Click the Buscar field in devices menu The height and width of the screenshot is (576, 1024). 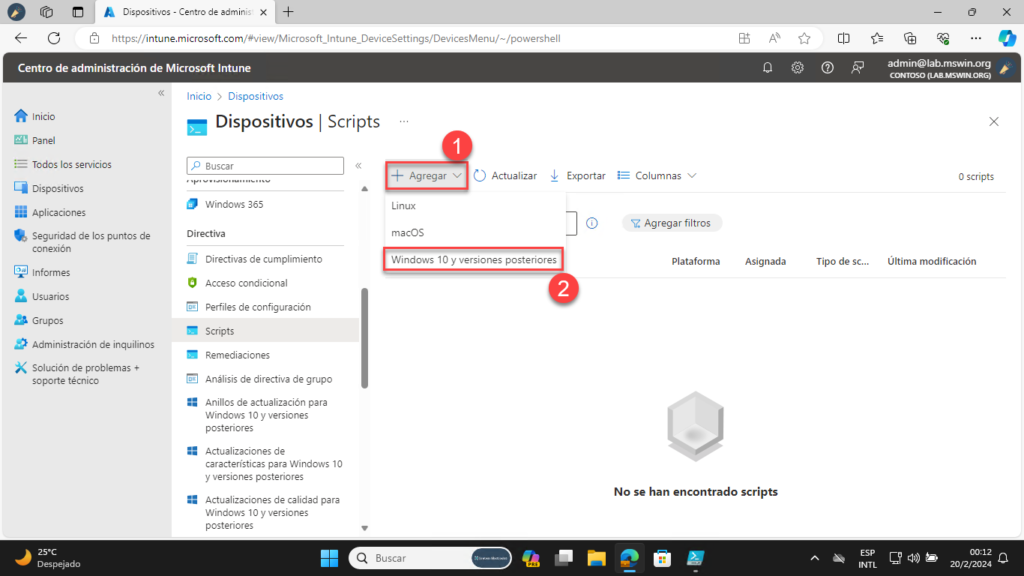(265, 166)
